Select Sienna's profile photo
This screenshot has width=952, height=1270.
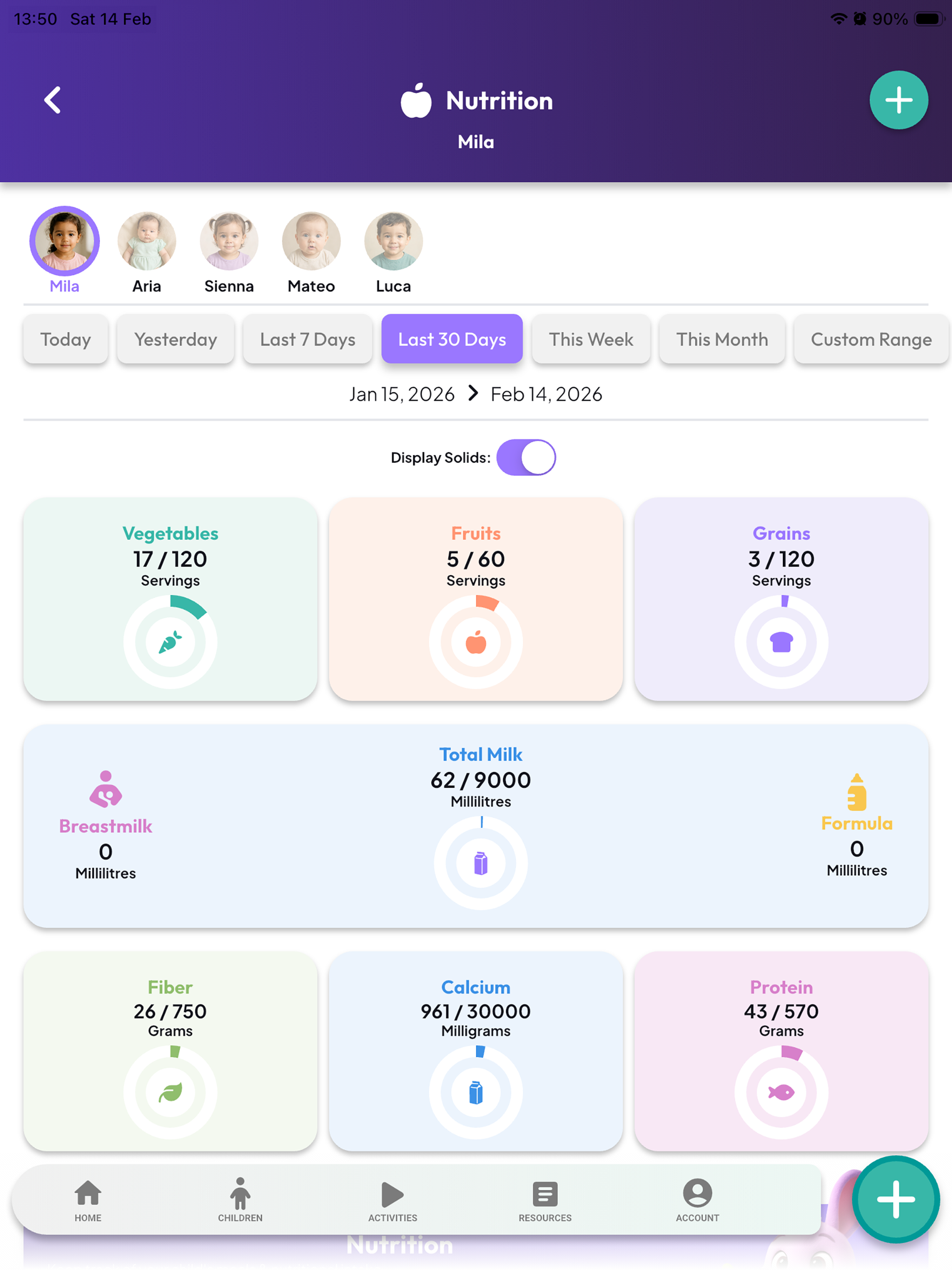point(229,240)
